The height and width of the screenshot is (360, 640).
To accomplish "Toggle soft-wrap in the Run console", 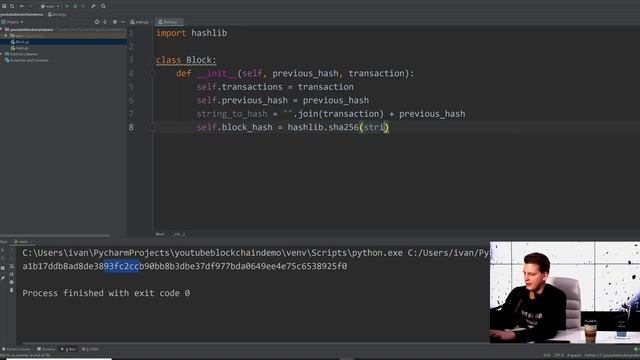I will point(11,266).
